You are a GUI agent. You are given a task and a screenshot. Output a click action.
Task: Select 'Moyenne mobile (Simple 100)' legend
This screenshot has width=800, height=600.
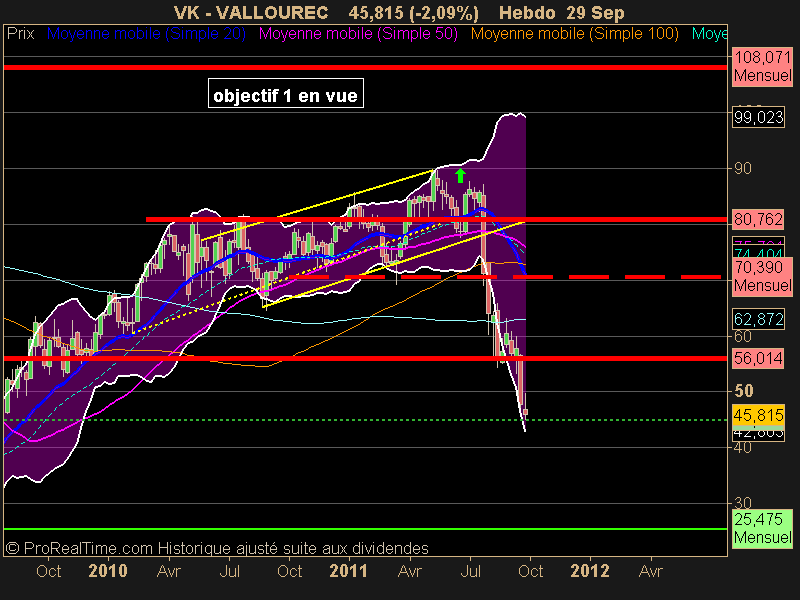[574, 34]
